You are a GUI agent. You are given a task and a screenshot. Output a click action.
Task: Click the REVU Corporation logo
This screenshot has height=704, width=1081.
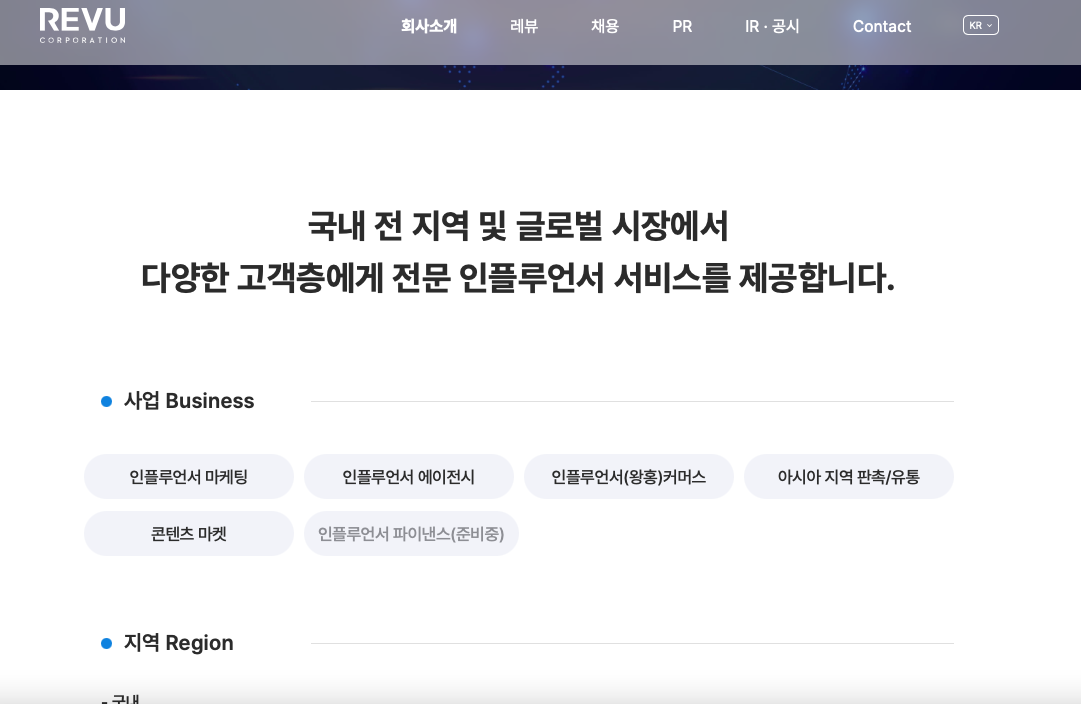tap(83, 26)
